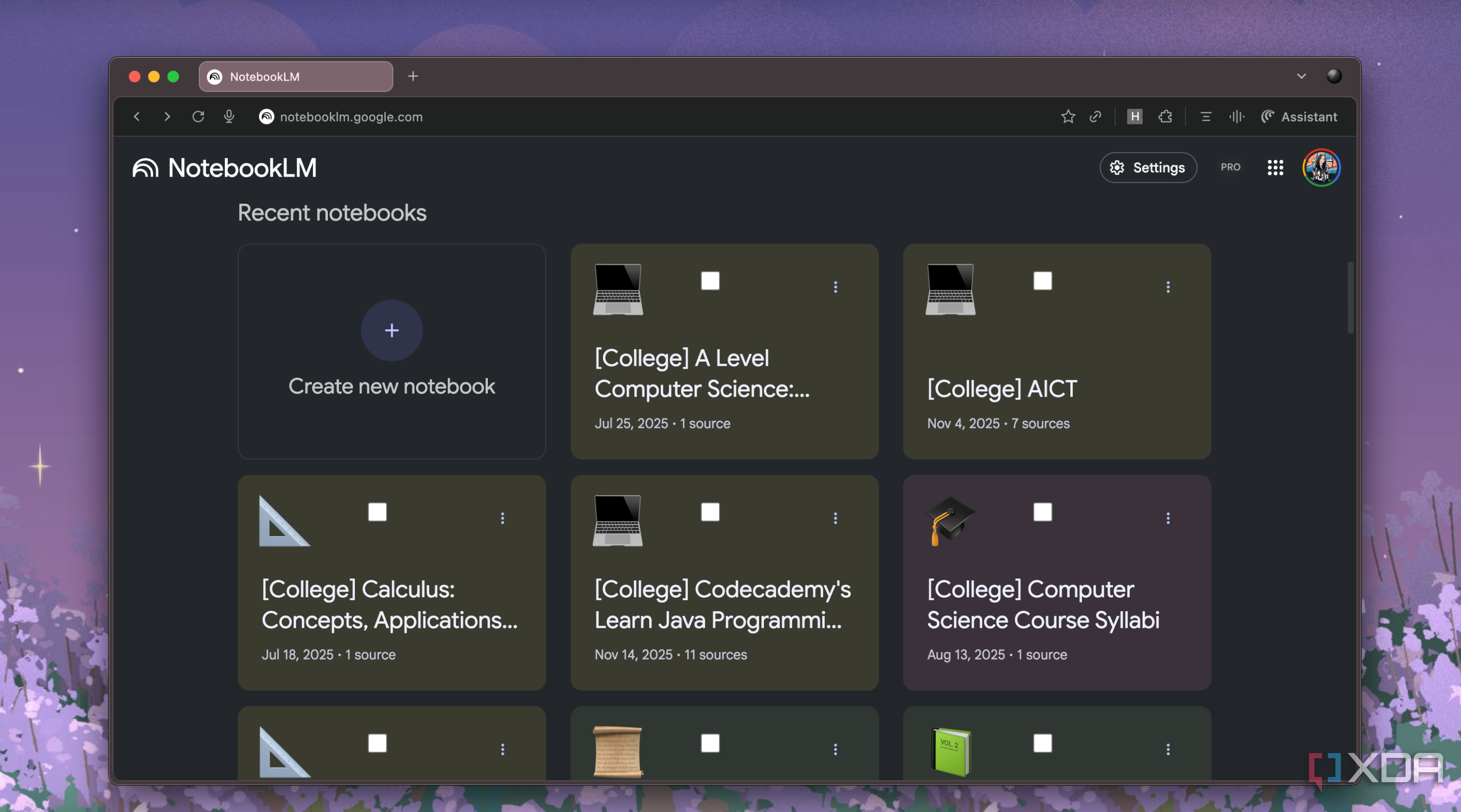Screen dimensions: 1461x812
Task: Open more options for A Level Computer Science
Action: point(835,287)
